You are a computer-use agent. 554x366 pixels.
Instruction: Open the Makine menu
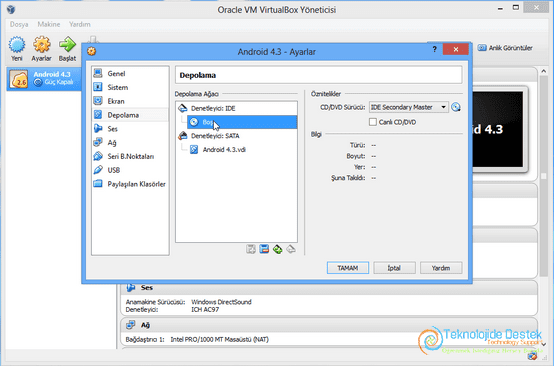(x=49, y=24)
